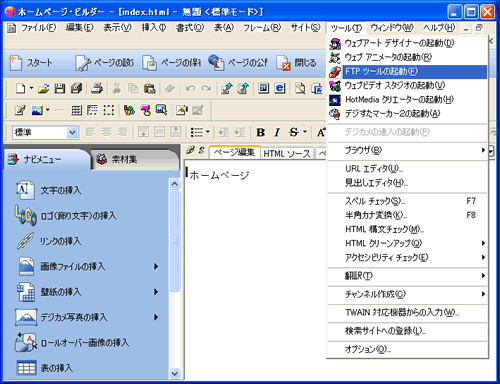Click the Internet Explorer preview icon
The height and width of the screenshot is (384, 500).
tap(280, 88)
